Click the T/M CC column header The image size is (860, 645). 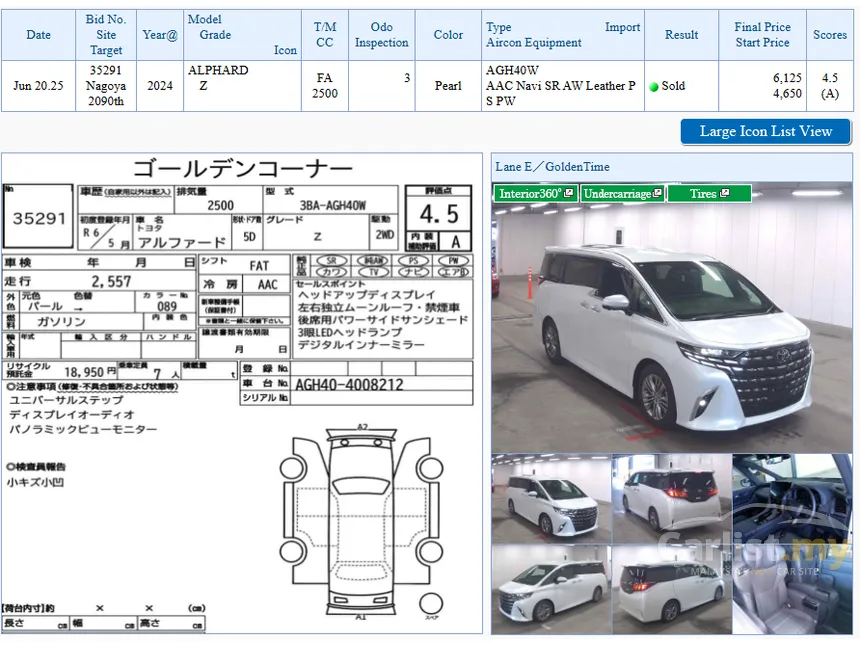point(325,35)
